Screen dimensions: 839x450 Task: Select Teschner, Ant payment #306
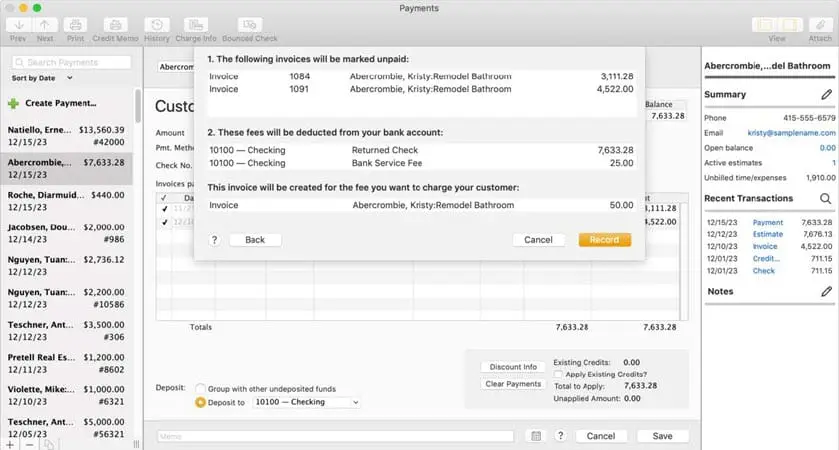click(66, 331)
